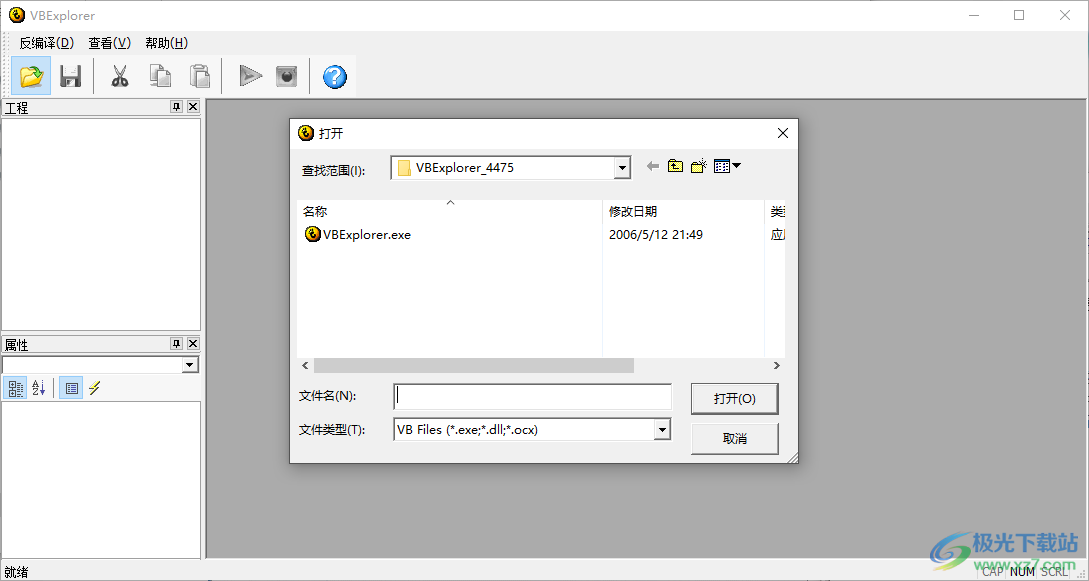Click the blue Help question mark icon
Screen dimensions: 1089x581
click(335, 76)
